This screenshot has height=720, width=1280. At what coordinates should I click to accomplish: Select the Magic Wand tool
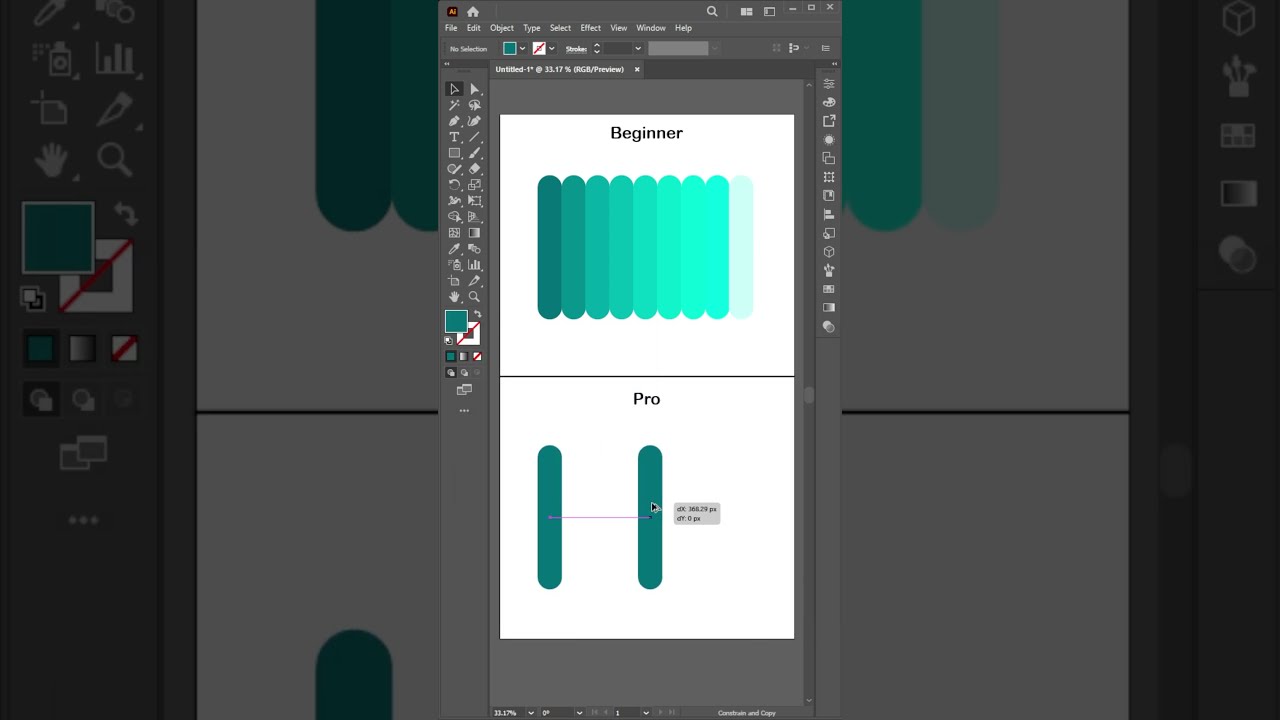point(454,105)
